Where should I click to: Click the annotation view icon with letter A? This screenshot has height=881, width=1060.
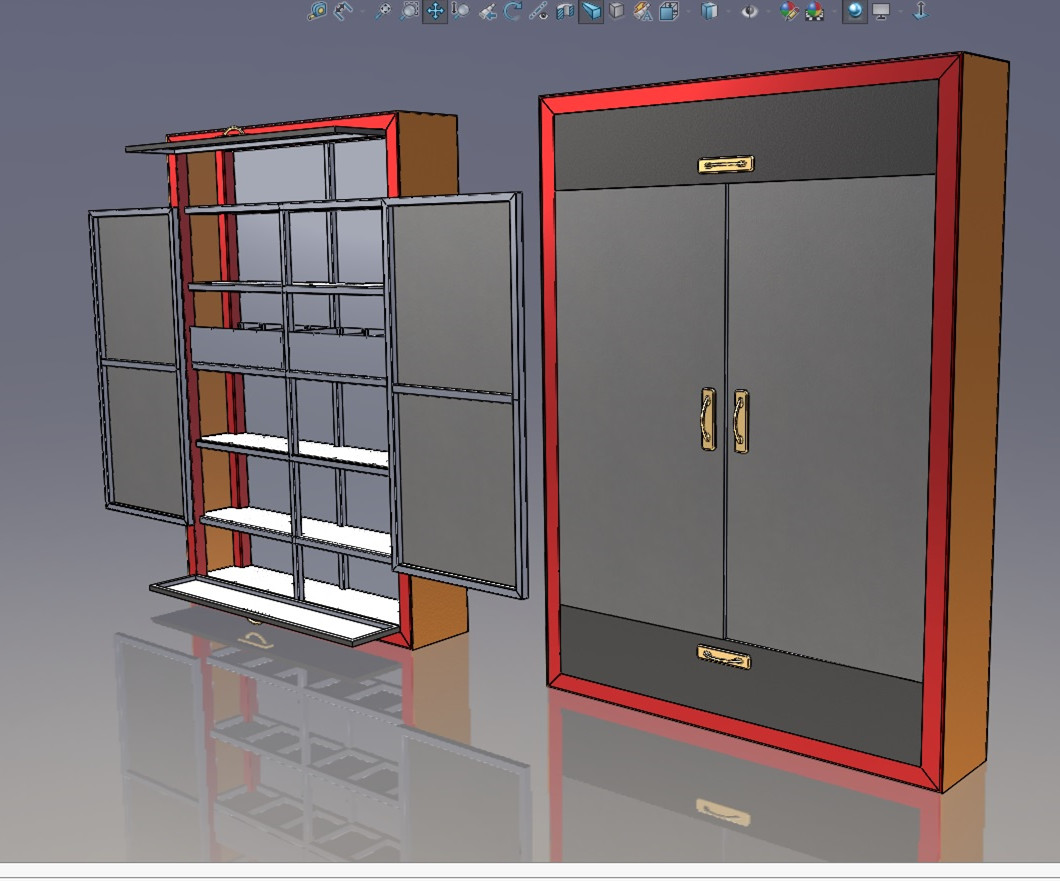(643, 11)
